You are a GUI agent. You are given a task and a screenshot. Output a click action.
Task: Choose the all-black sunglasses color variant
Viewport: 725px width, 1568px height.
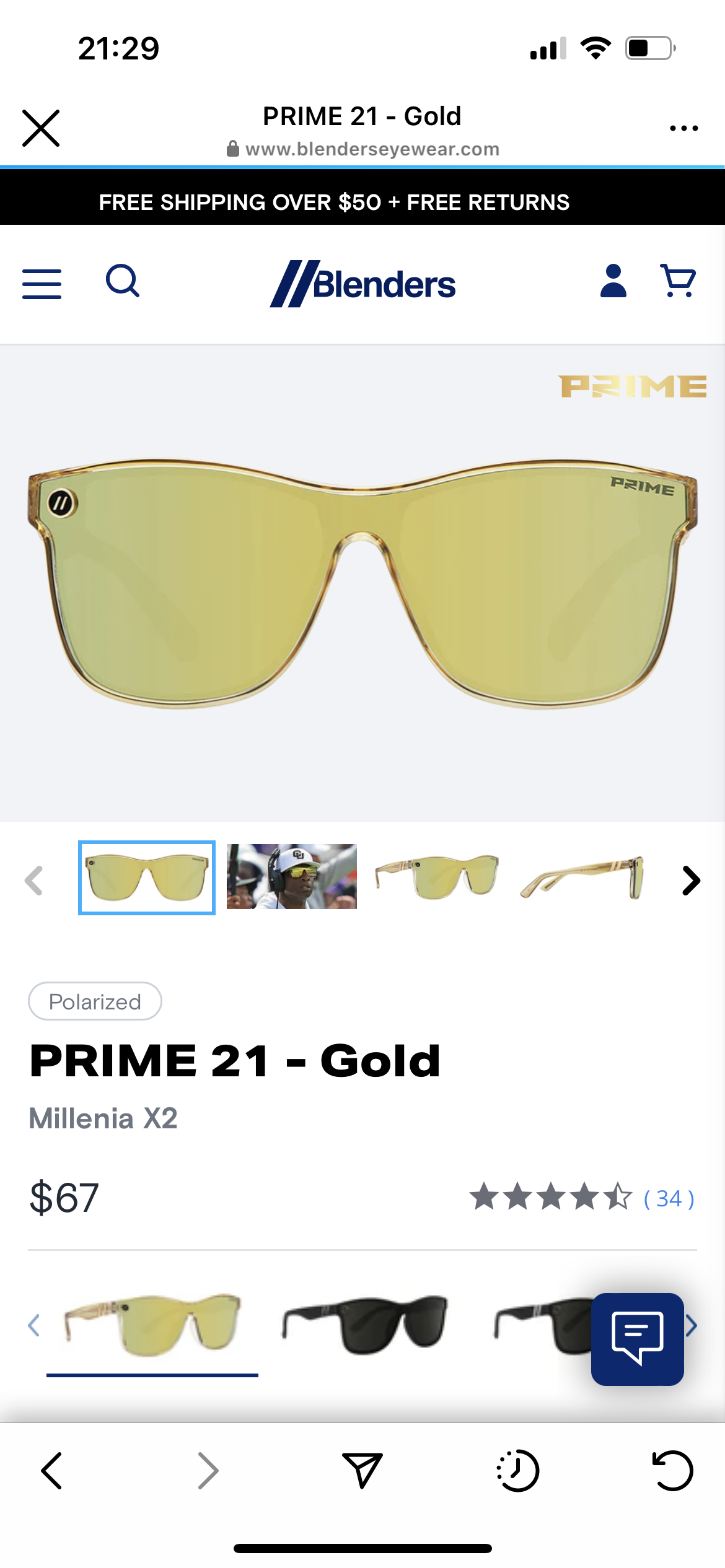(x=364, y=1325)
